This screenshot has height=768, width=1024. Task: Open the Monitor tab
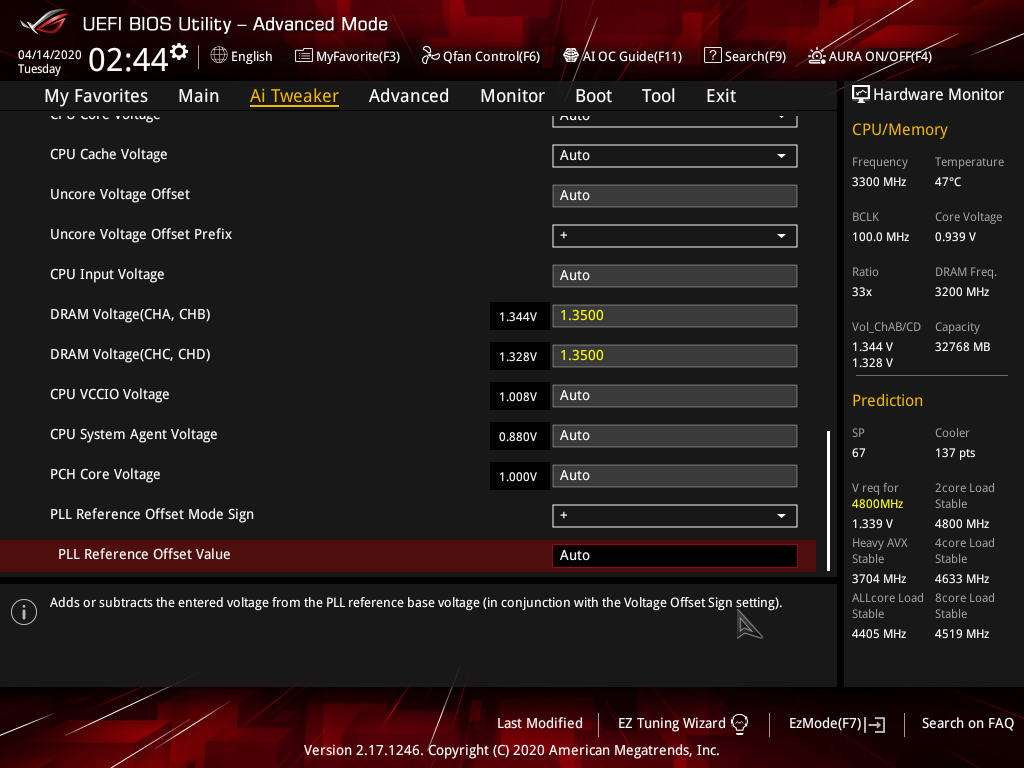click(512, 96)
